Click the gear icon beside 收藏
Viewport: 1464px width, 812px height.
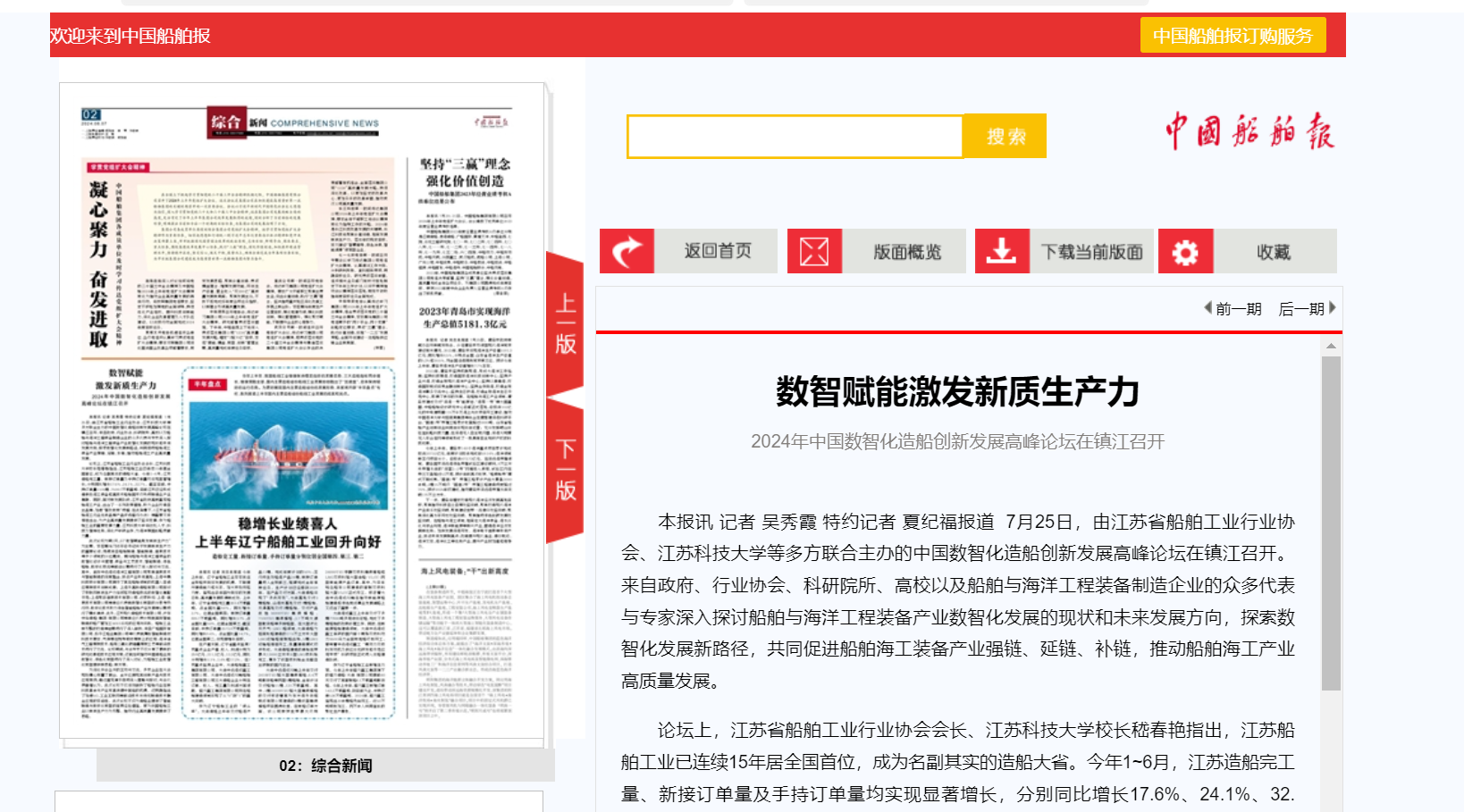click(x=1185, y=252)
